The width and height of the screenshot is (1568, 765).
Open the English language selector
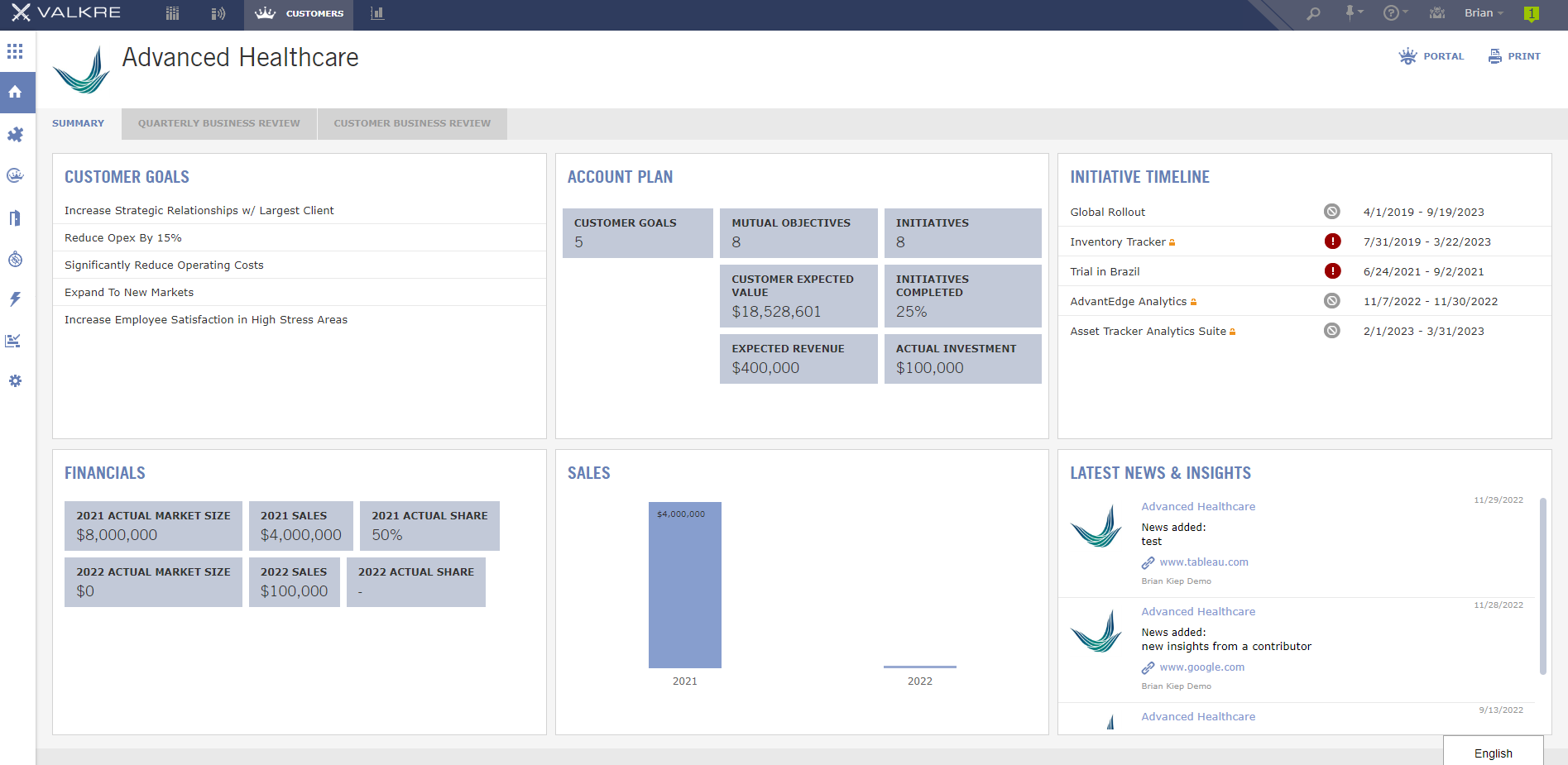click(1494, 753)
